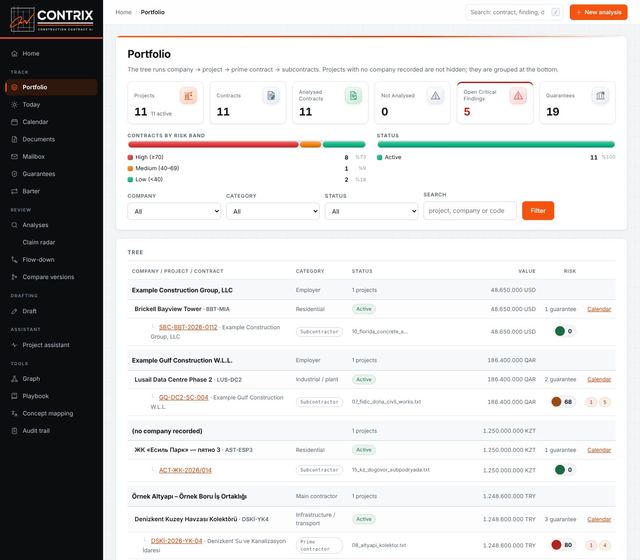Select Example Gulf Construction W.L.L. row

pos(371,360)
